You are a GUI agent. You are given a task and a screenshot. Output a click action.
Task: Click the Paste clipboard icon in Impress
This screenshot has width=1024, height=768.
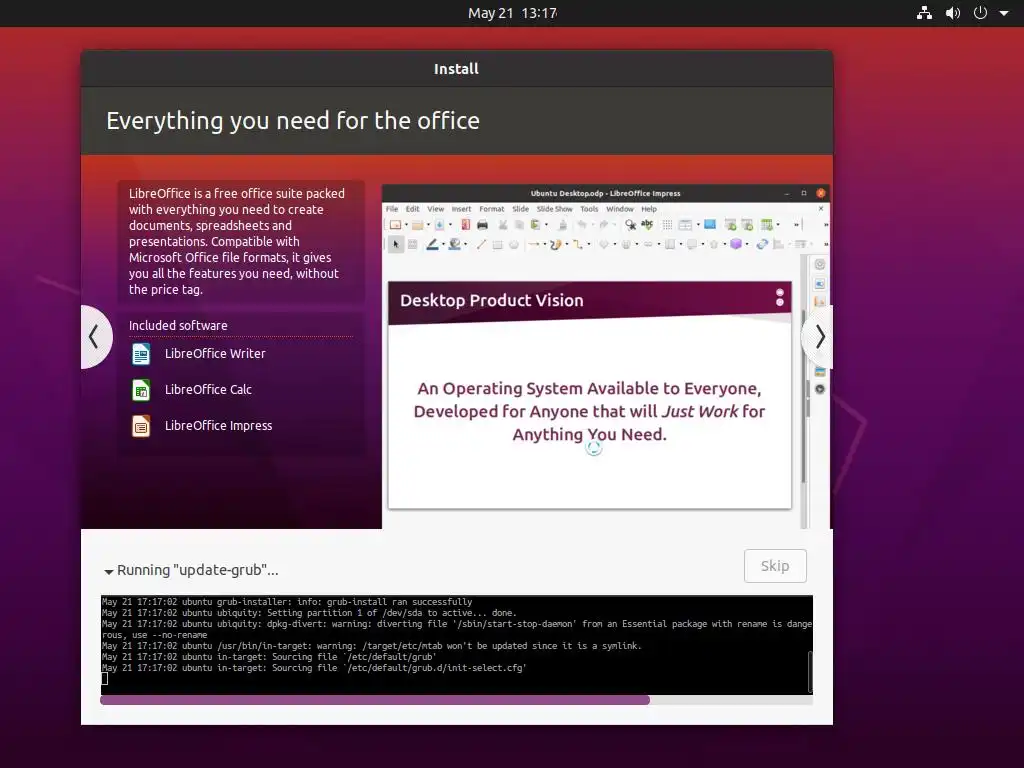535,225
